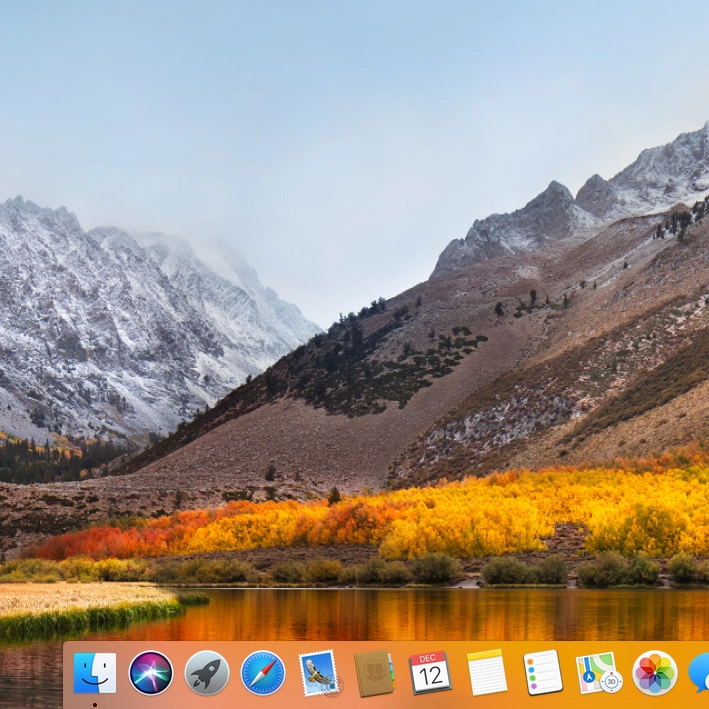Open the Photos app
Screen dimensions: 709x709
pos(655,673)
